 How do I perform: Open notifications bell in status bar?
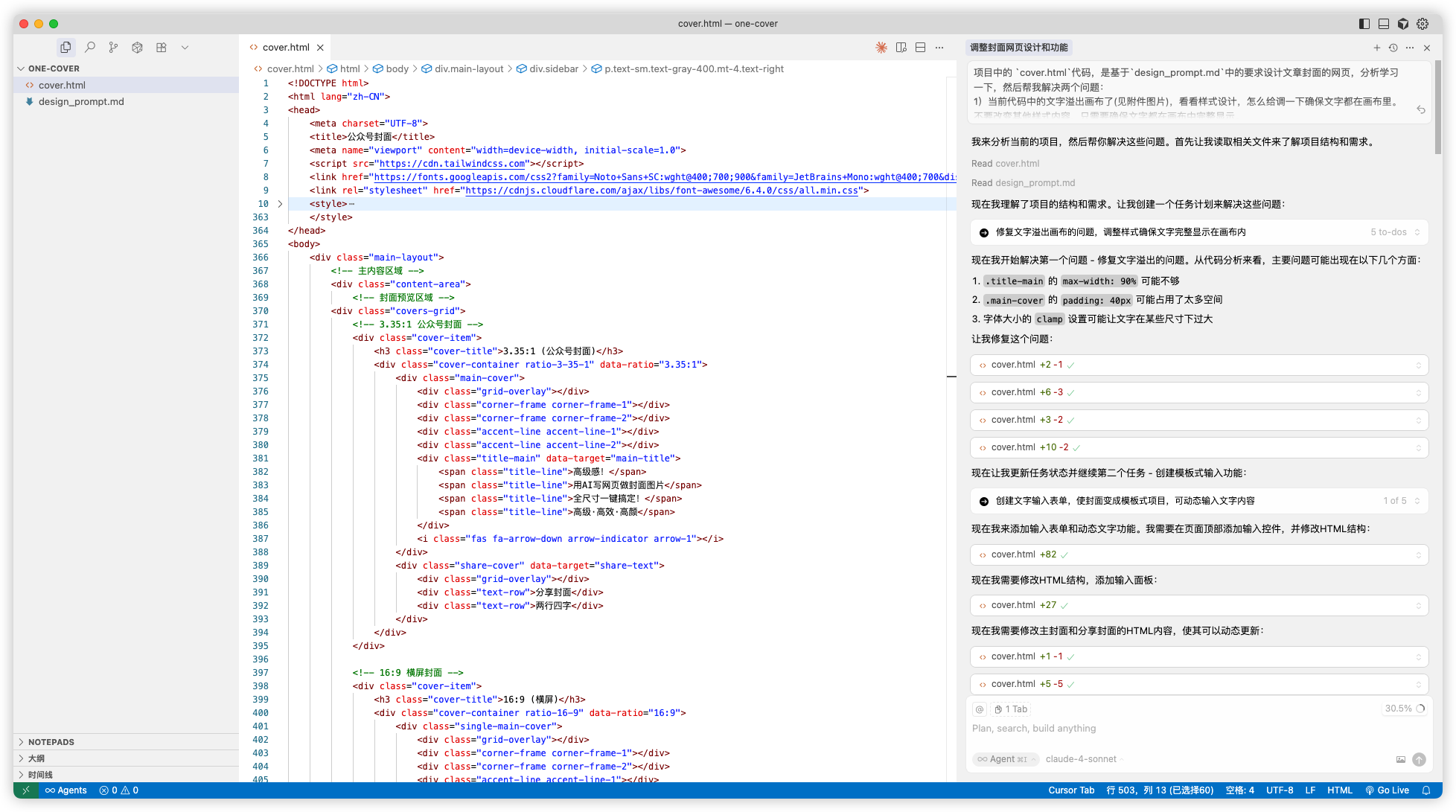click(x=1426, y=790)
